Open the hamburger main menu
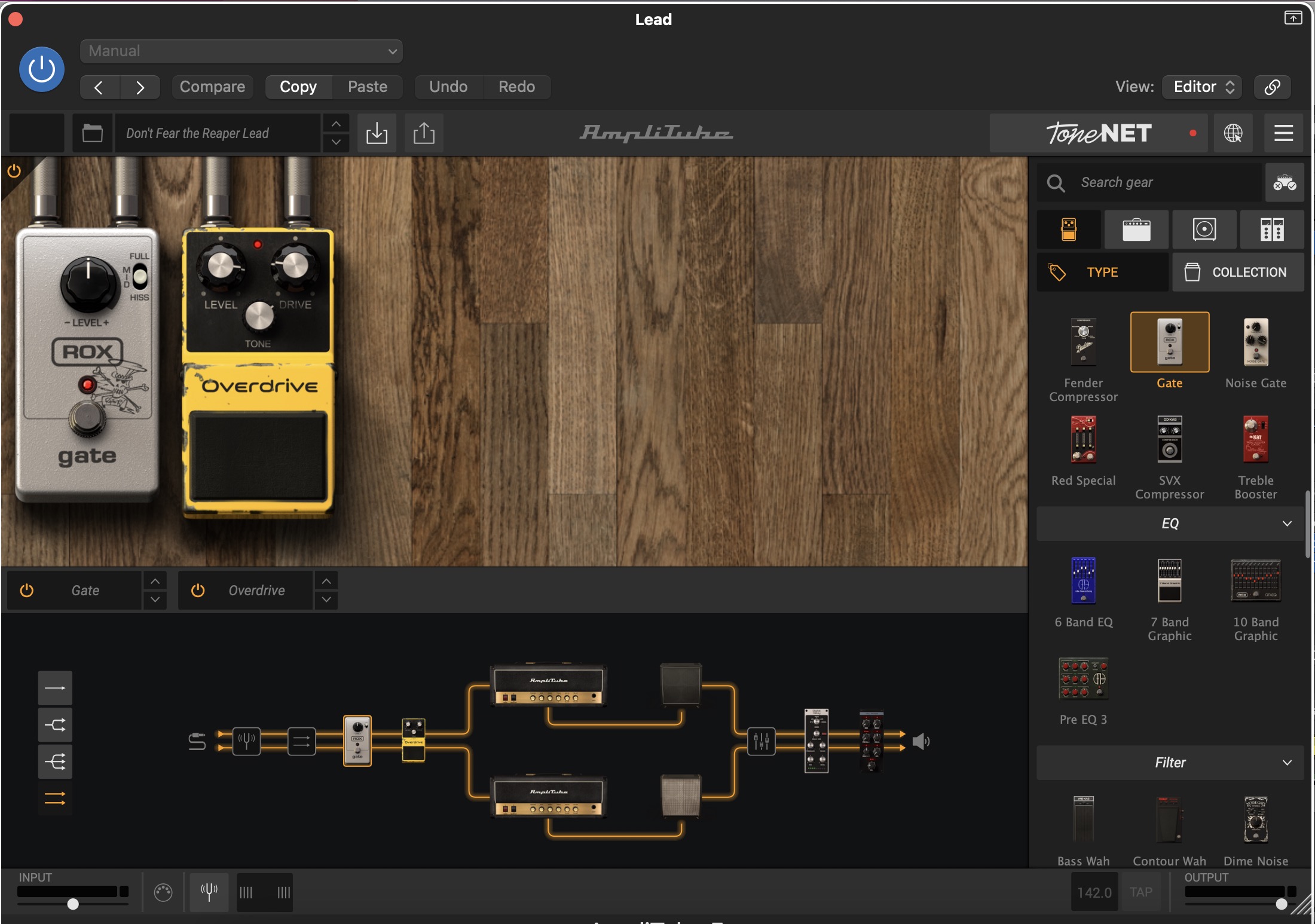1315x924 pixels. (1283, 133)
